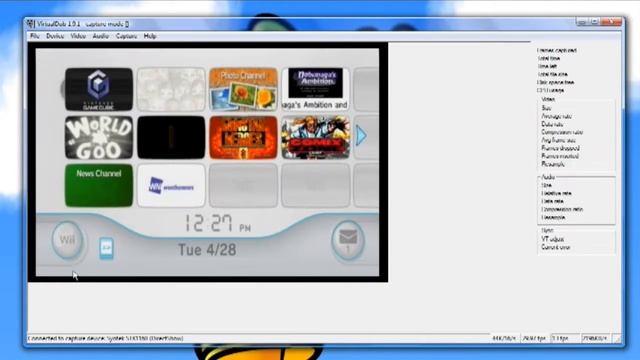The image size is (640, 360).
Task: Click the 12:27 PM clock display
Action: (218, 223)
